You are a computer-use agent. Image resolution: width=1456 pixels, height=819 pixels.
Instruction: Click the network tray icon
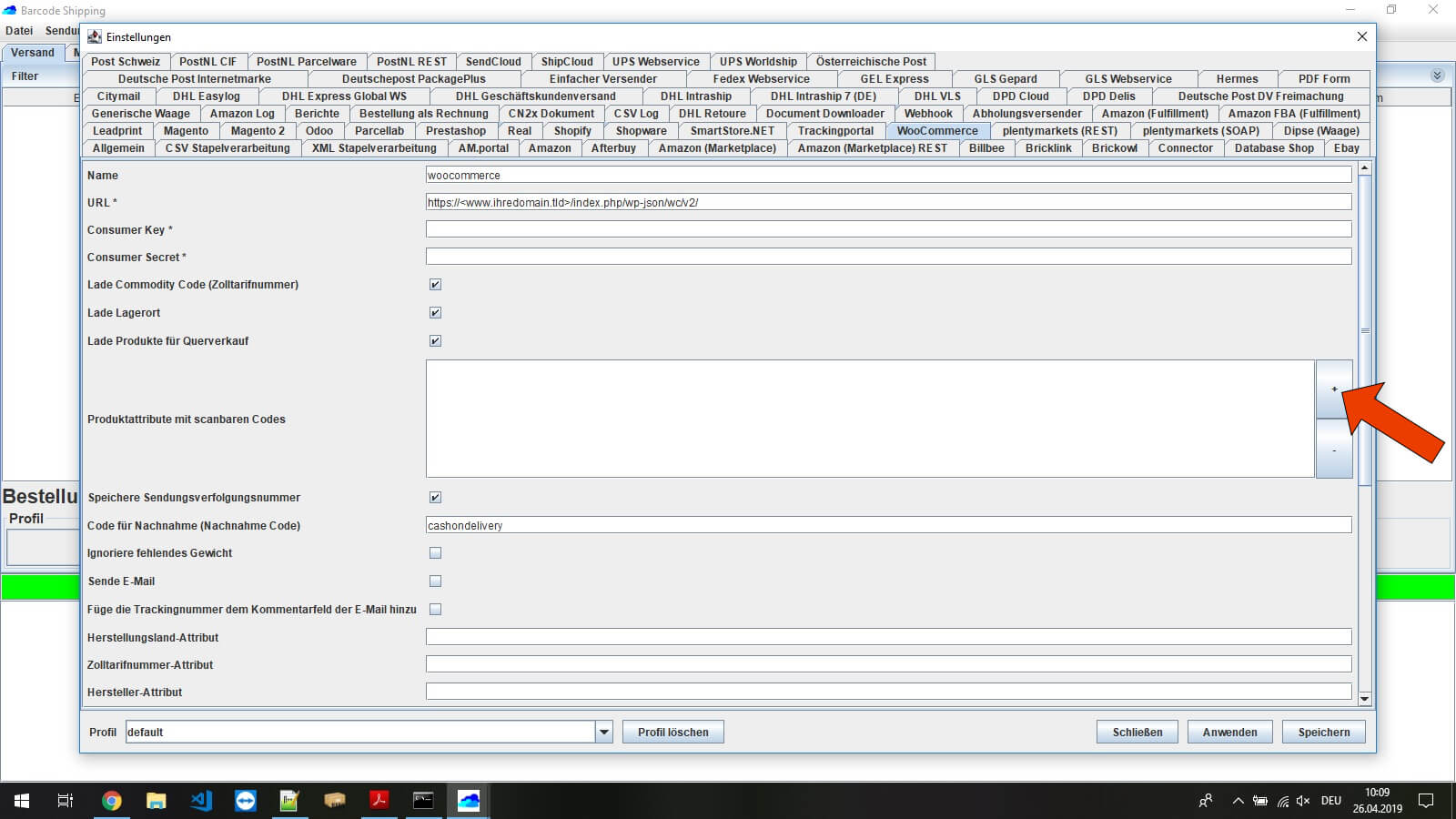click(x=1282, y=801)
